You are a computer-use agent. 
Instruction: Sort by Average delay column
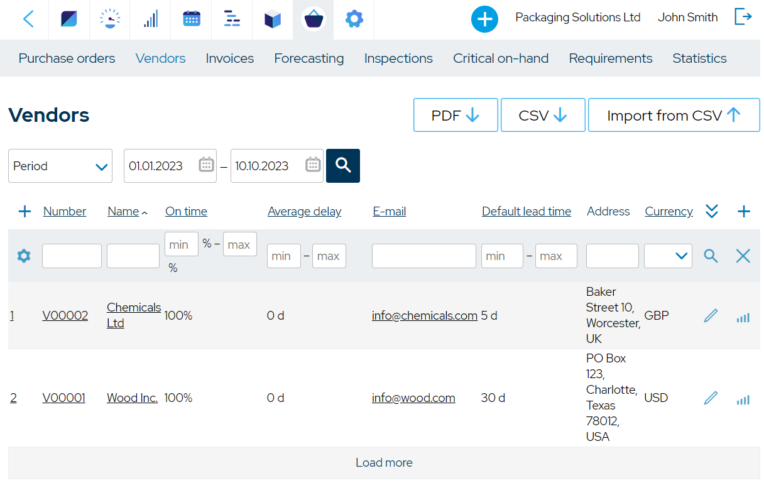[x=304, y=212]
